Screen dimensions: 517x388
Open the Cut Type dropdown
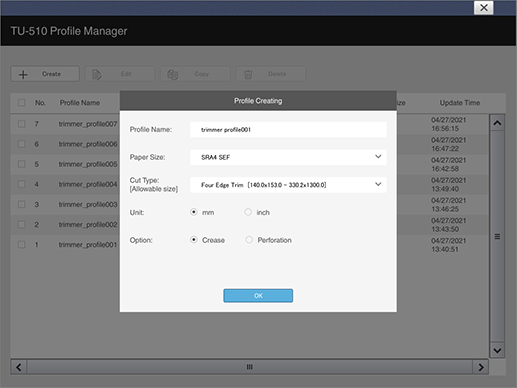click(288, 185)
